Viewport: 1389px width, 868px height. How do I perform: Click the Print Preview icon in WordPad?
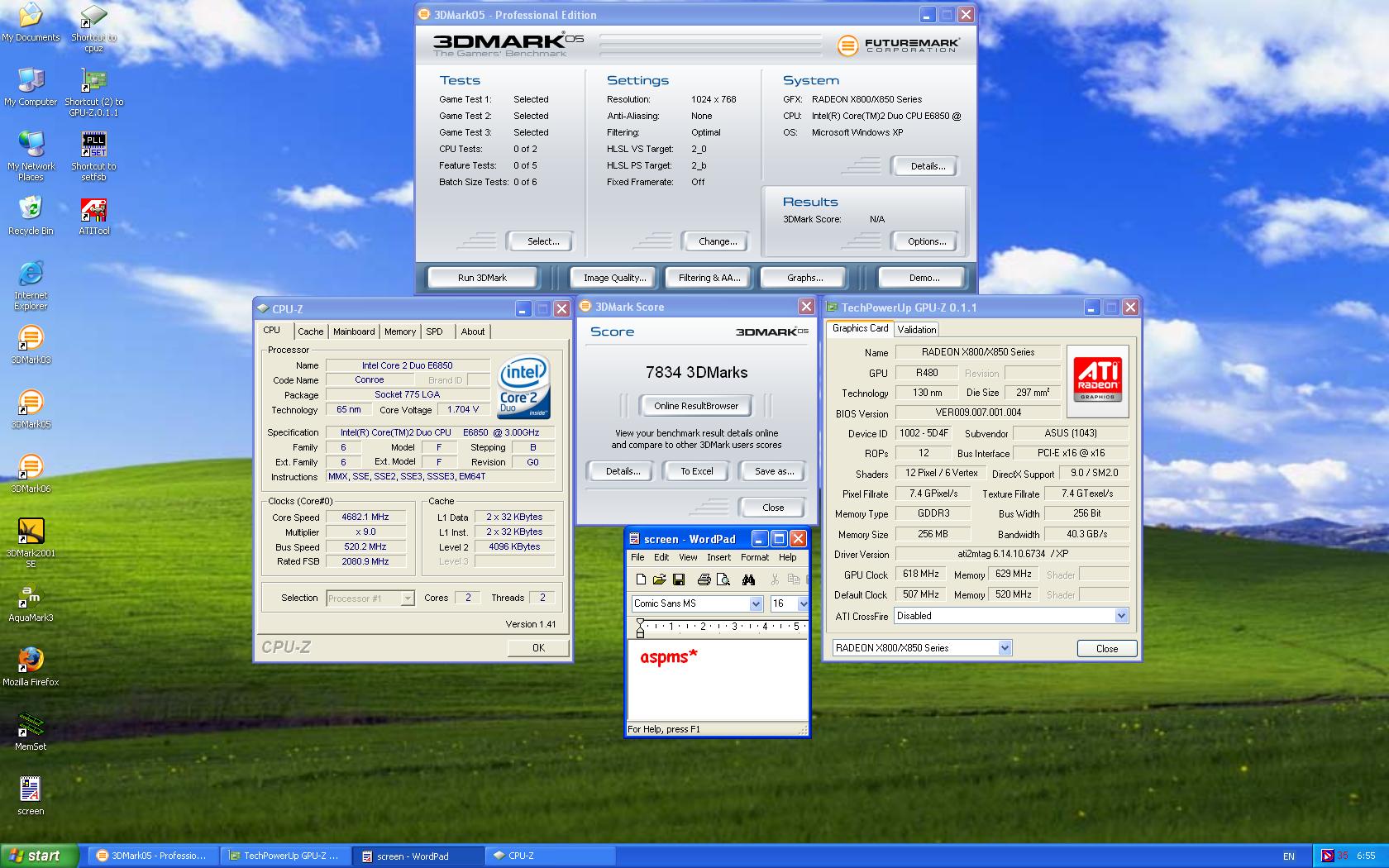click(x=723, y=579)
